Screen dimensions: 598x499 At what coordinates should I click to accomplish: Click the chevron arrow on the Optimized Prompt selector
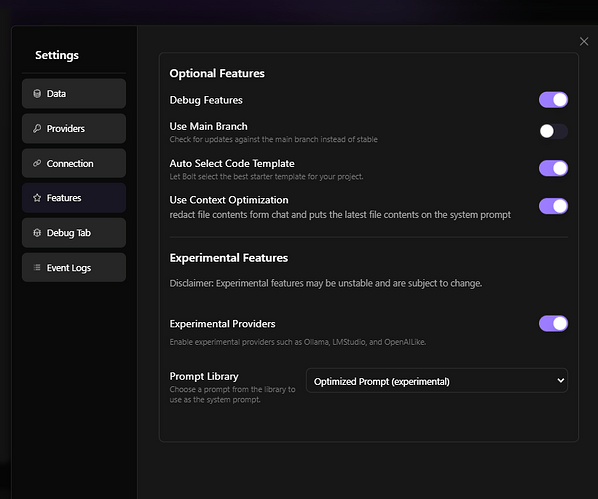[560, 380]
